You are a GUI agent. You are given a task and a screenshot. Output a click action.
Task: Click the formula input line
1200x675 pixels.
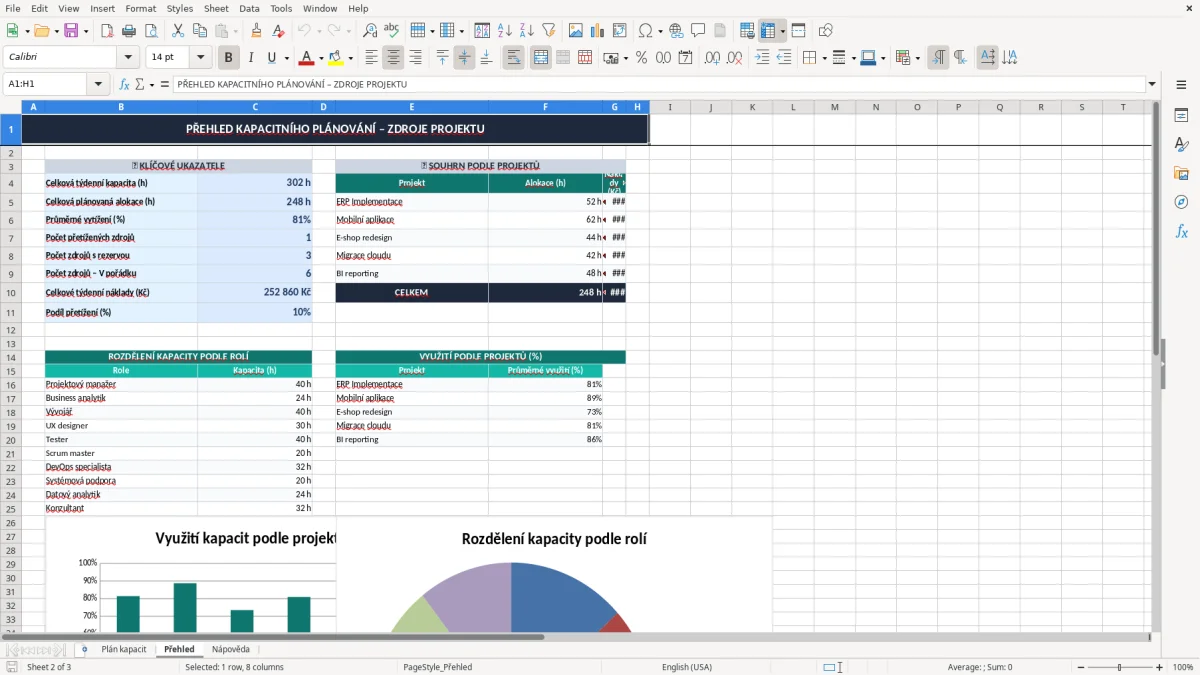pos(659,84)
